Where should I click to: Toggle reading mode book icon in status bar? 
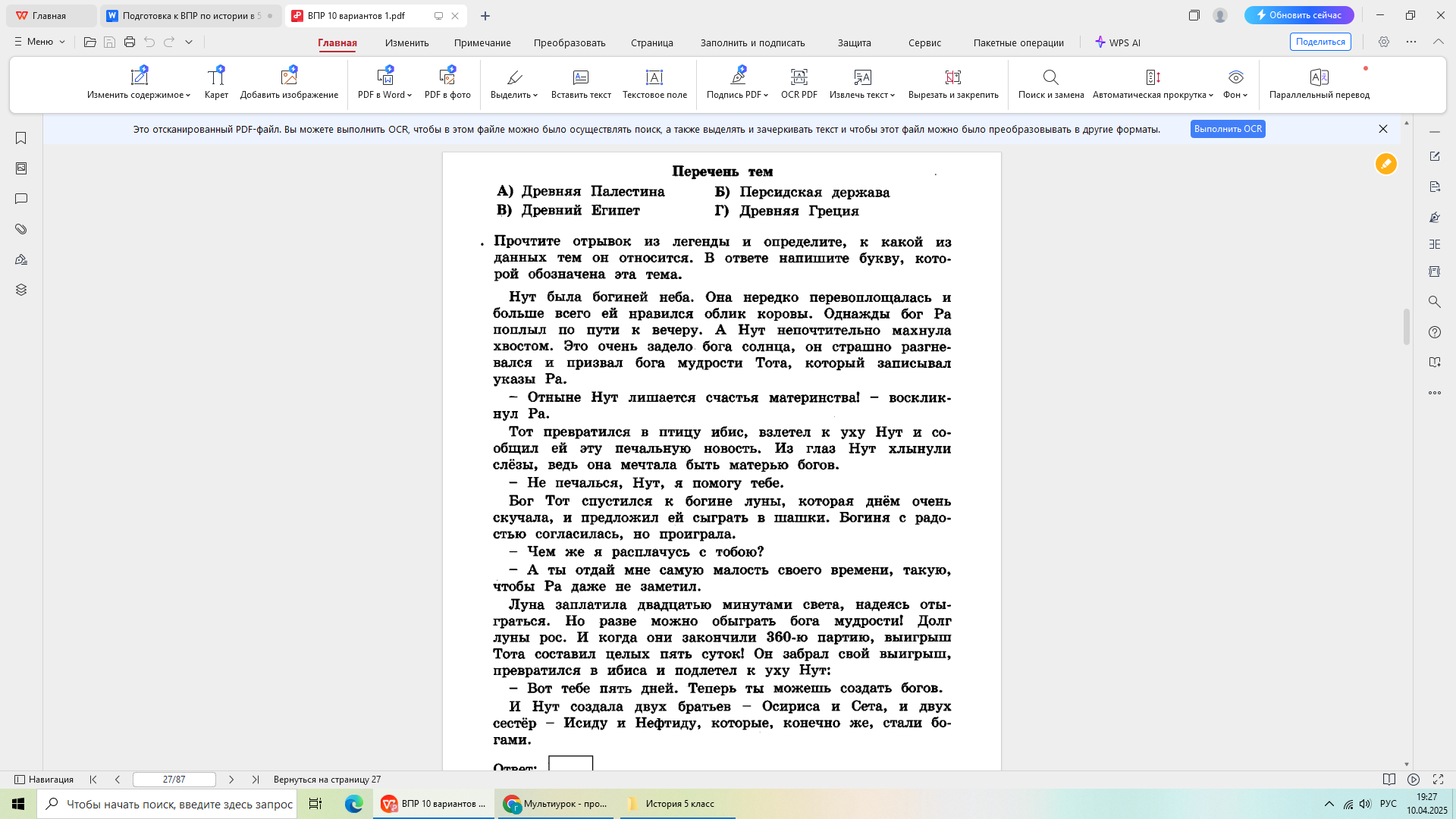[1389, 780]
